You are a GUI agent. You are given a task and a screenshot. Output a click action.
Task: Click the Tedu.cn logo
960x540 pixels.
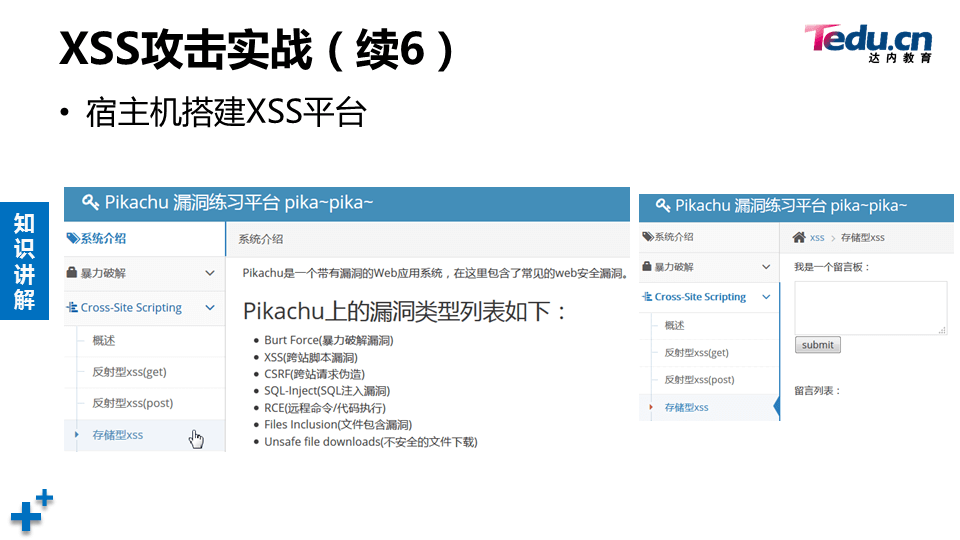tap(868, 43)
